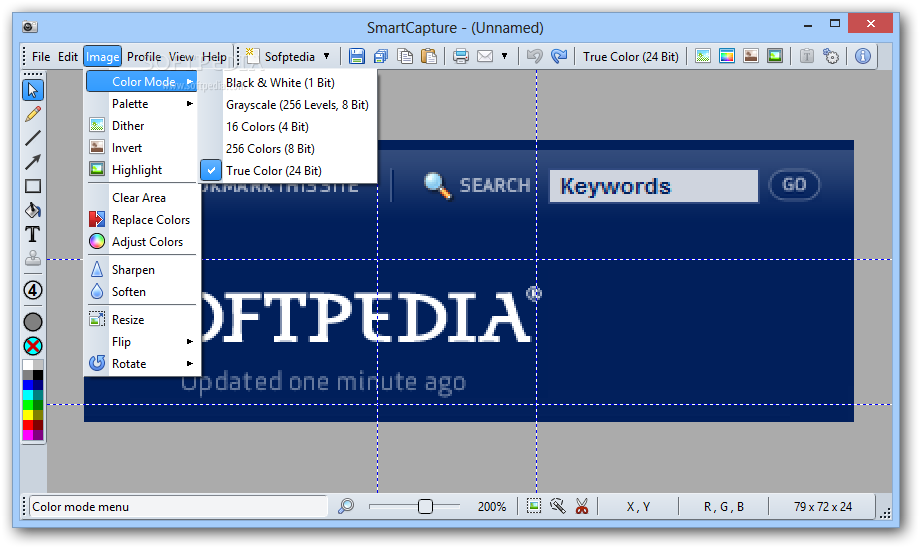Click the Save all icon
Image resolution: width=920 pixels, height=548 pixels.
(x=381, y=56)
